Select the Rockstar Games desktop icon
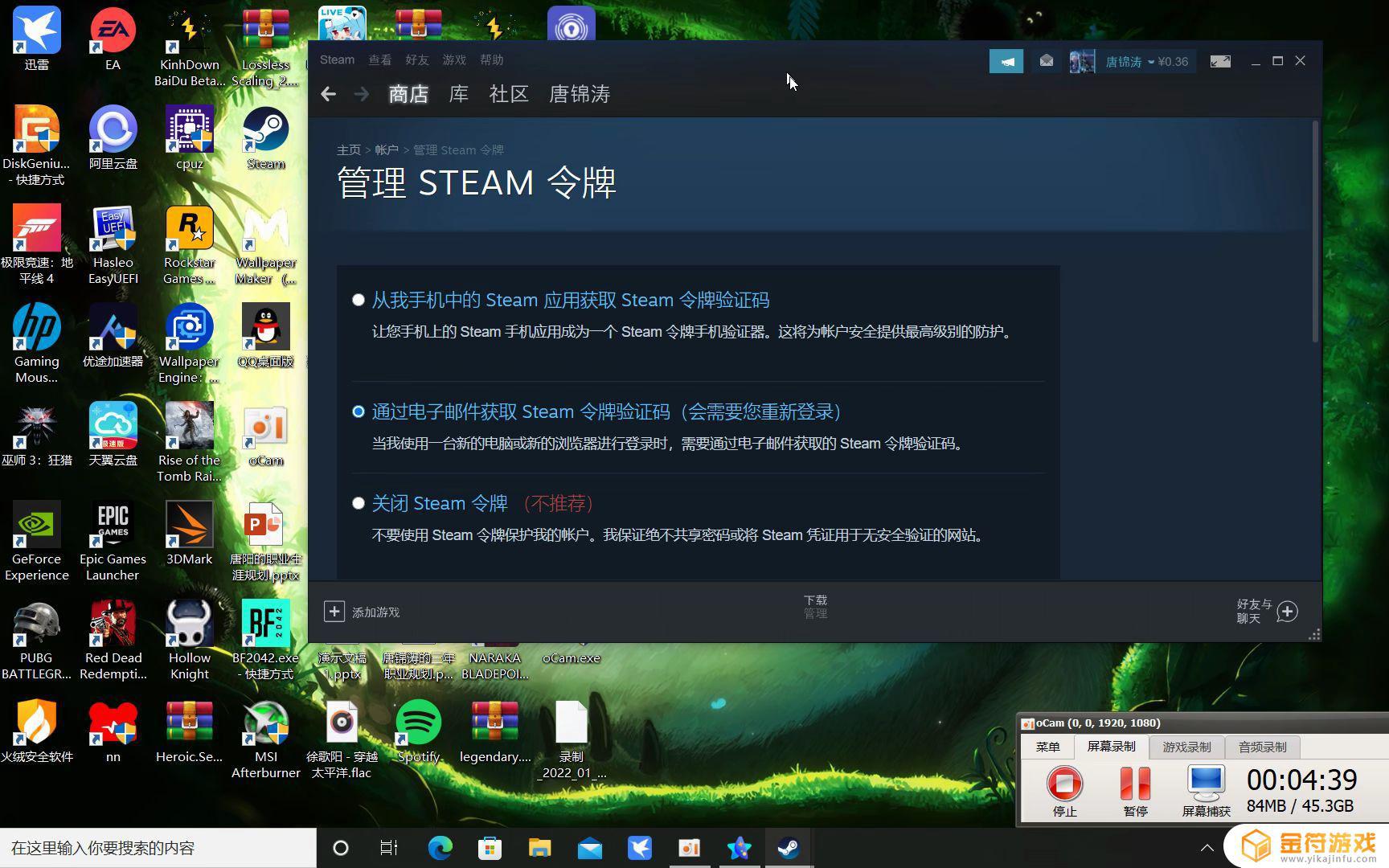The image size is (1389, 868). (x=190, y=245)
